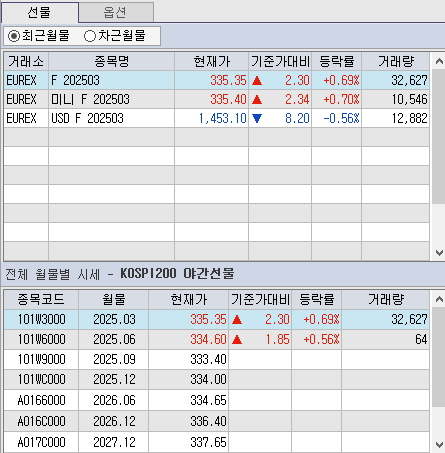Click lower table 거래량 column header
The image size is (445, 453).
[x=386, y=299]
